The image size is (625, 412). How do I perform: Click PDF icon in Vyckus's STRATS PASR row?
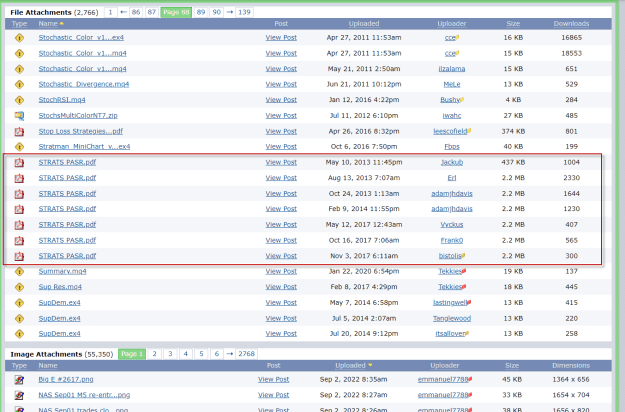click(x=19, y=225)
